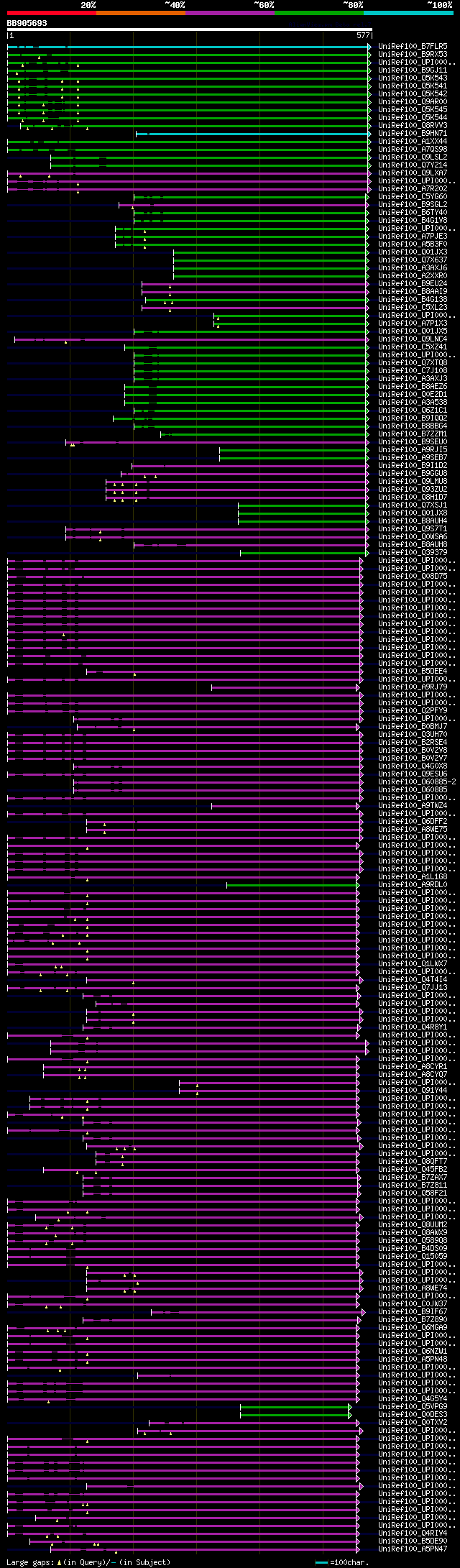The width and height of the screenshot is (460, 1568).
Task: Open hit UniRef100_Q8UUM2
Action: 413,1224
